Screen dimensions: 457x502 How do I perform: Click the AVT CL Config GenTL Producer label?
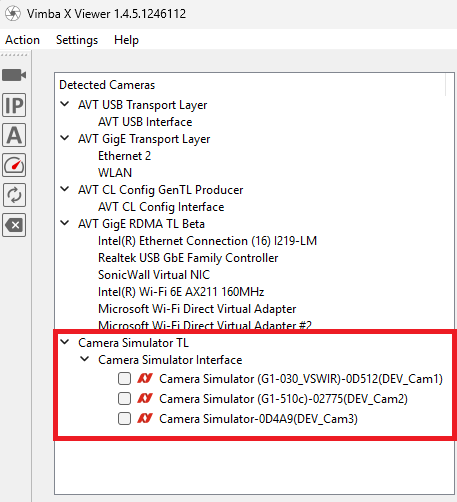[x=160, y=190]
